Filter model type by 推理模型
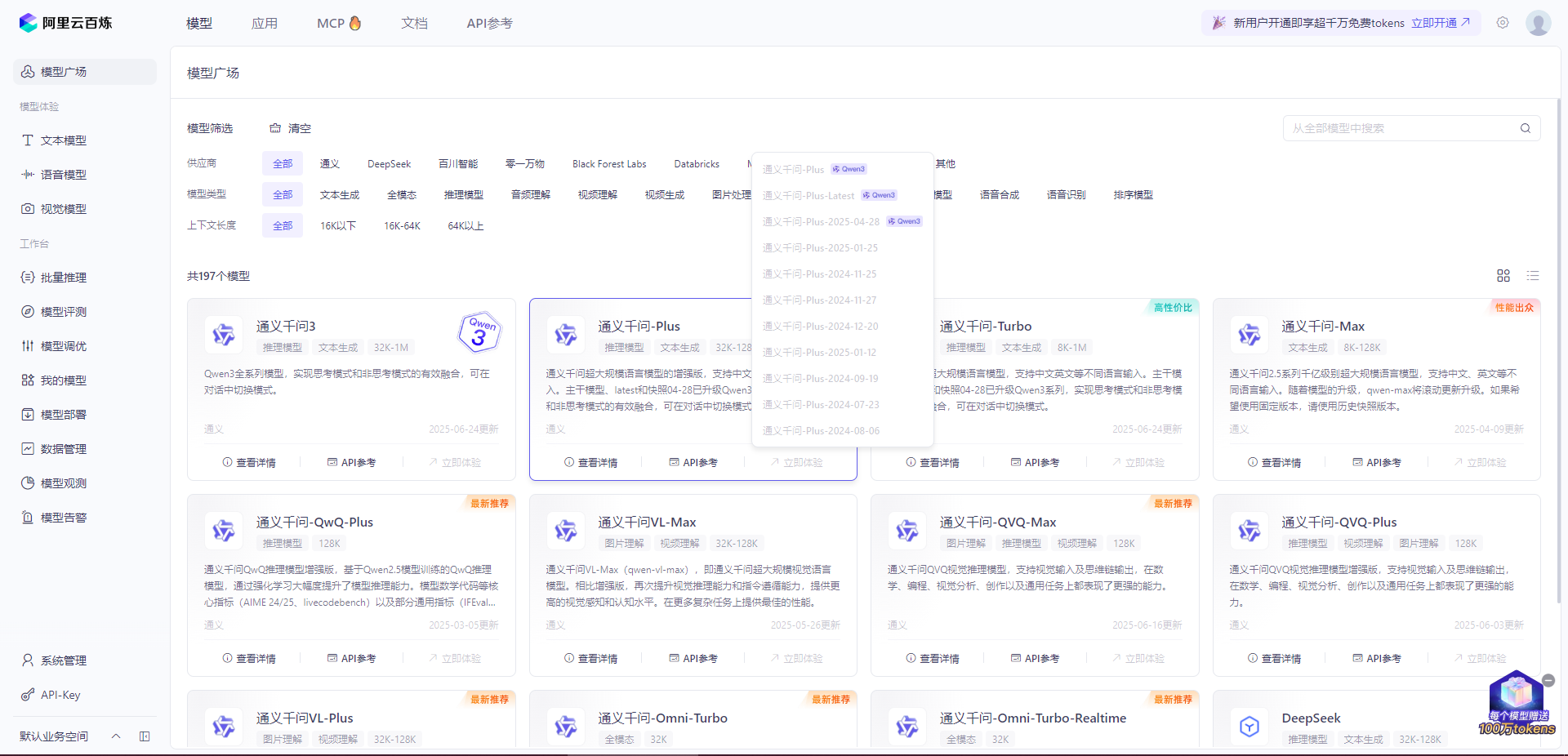This screenshot has height=756, width=1568. click(464, 195)
